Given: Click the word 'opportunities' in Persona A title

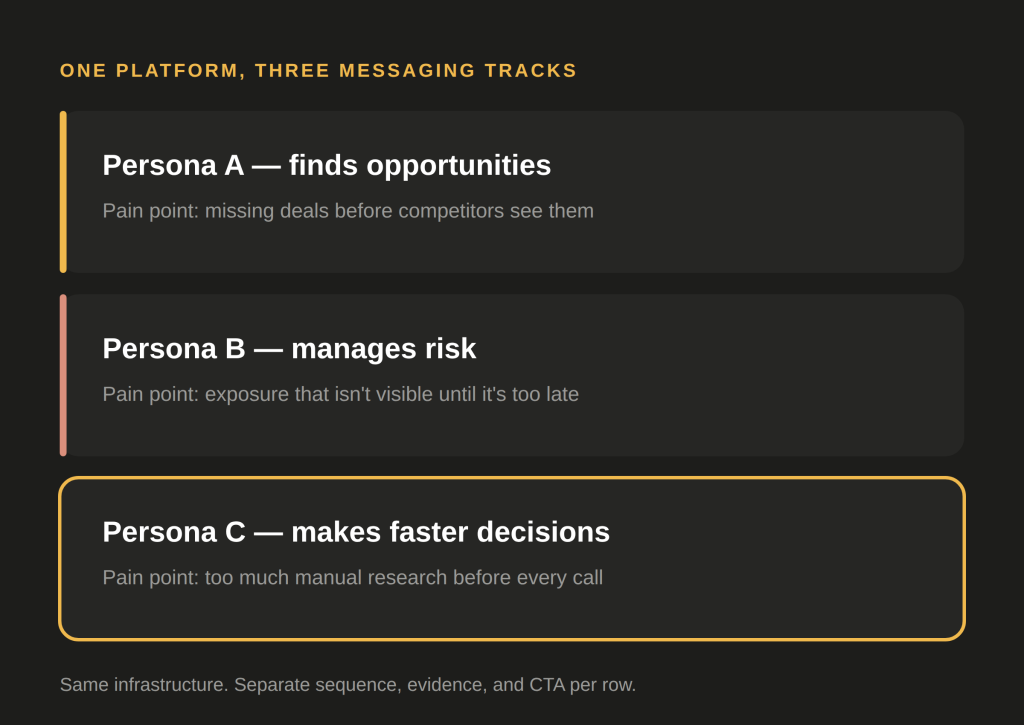Looking at the screenshot, I should tap(458, 167).
